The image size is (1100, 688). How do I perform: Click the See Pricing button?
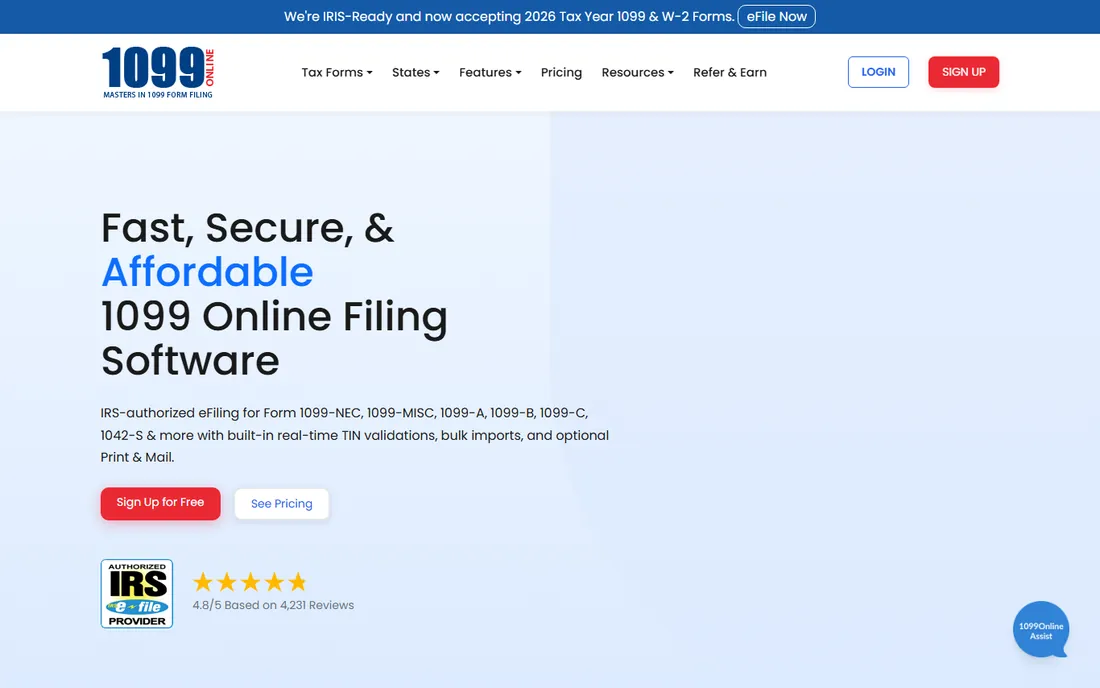click(281, 504)
